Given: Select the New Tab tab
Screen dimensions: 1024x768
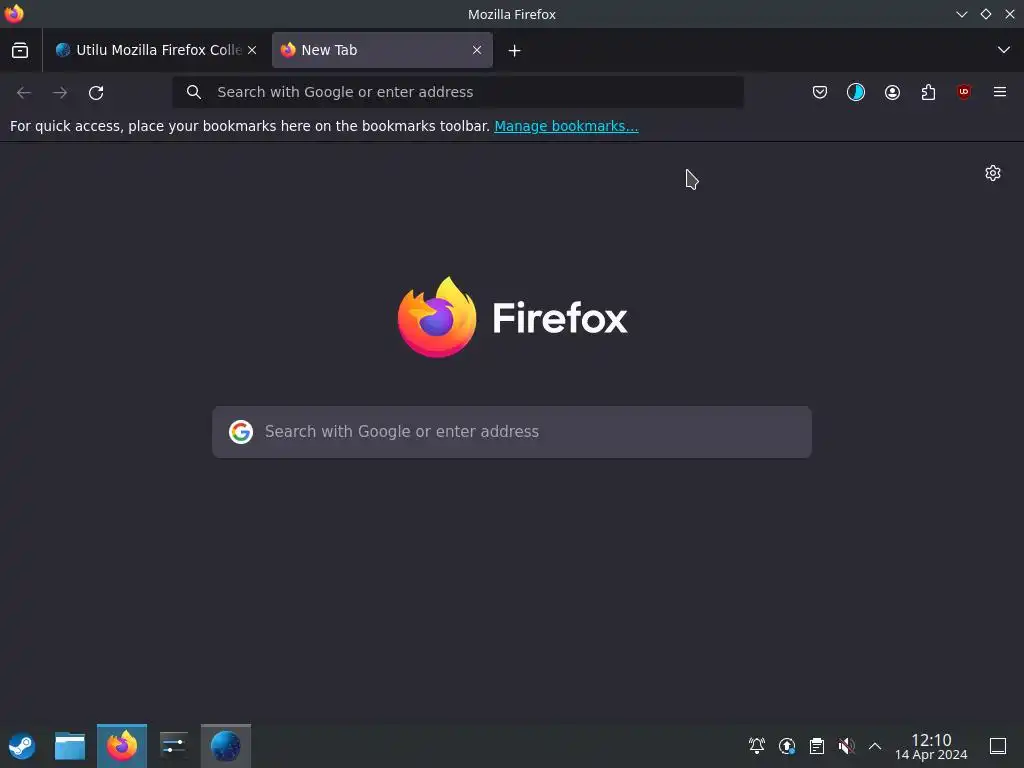Looking at the screenshot, I should click(x=382, y=50).
